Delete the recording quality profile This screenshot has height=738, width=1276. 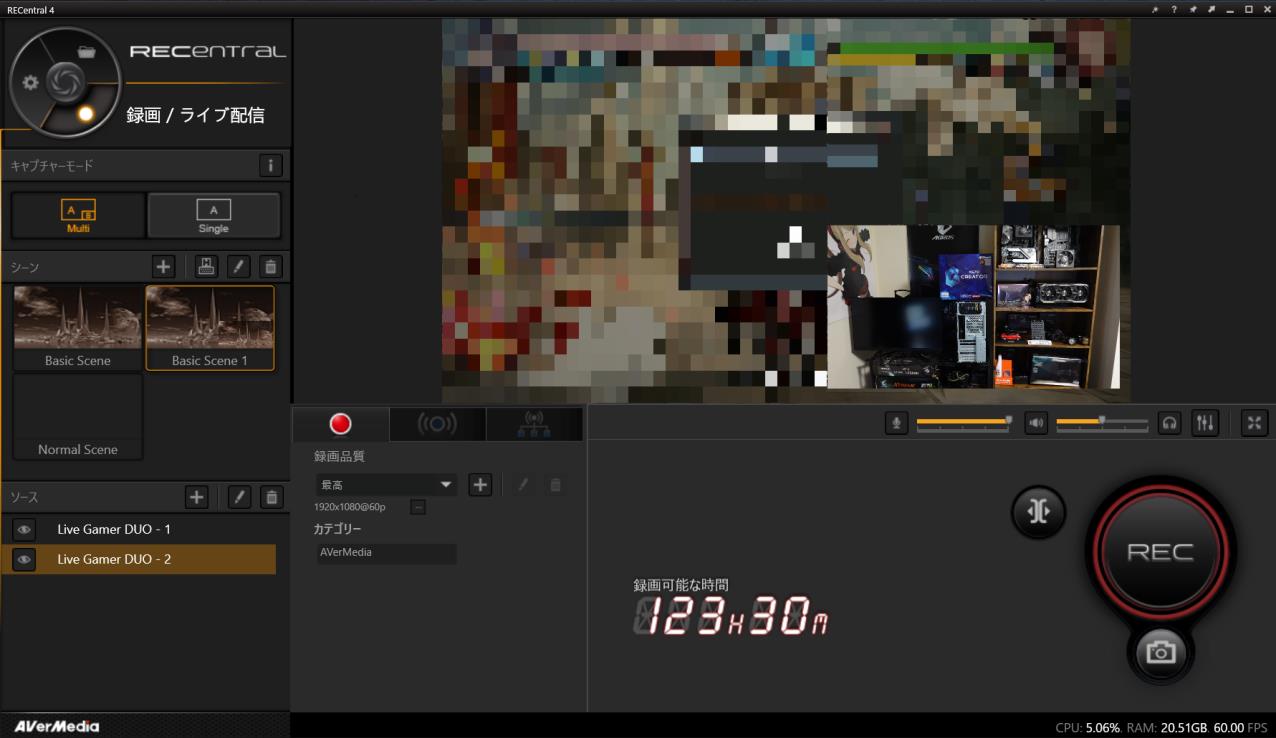(x=555, y=485)
